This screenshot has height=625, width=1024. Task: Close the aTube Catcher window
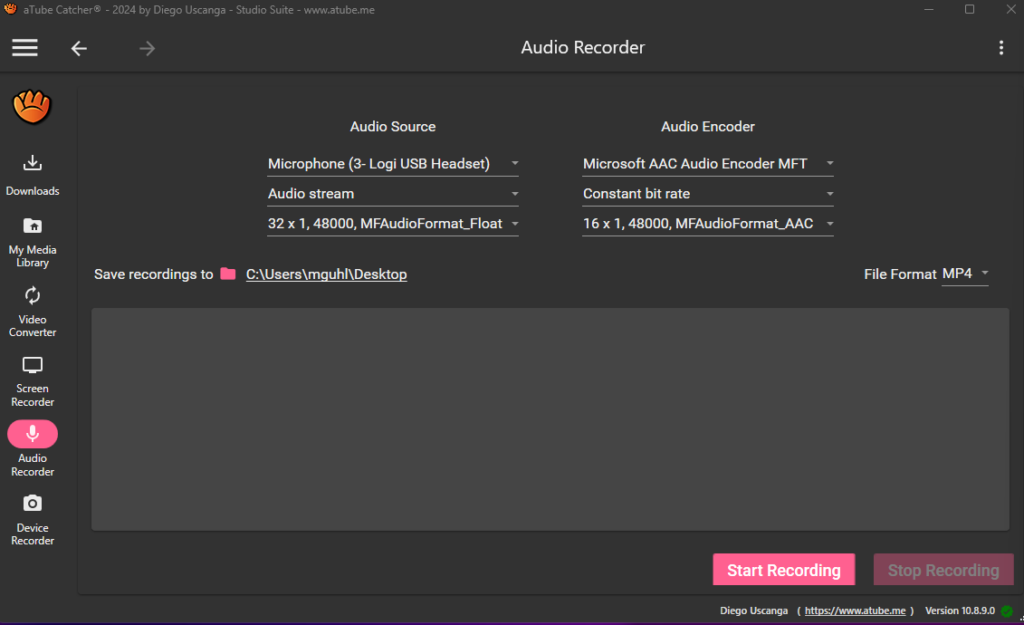1010,9
